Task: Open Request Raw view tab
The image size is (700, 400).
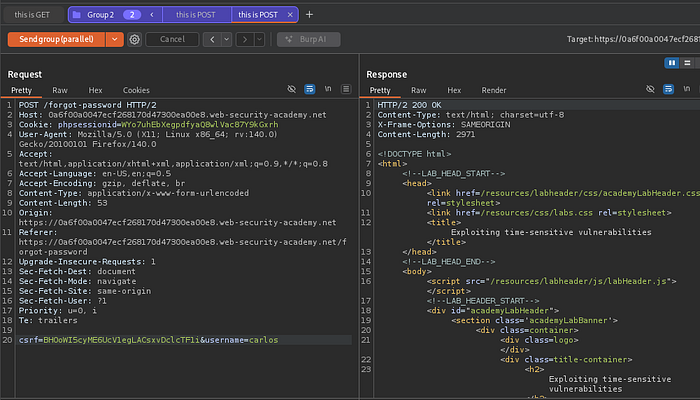Action: (x=60, y=90)
